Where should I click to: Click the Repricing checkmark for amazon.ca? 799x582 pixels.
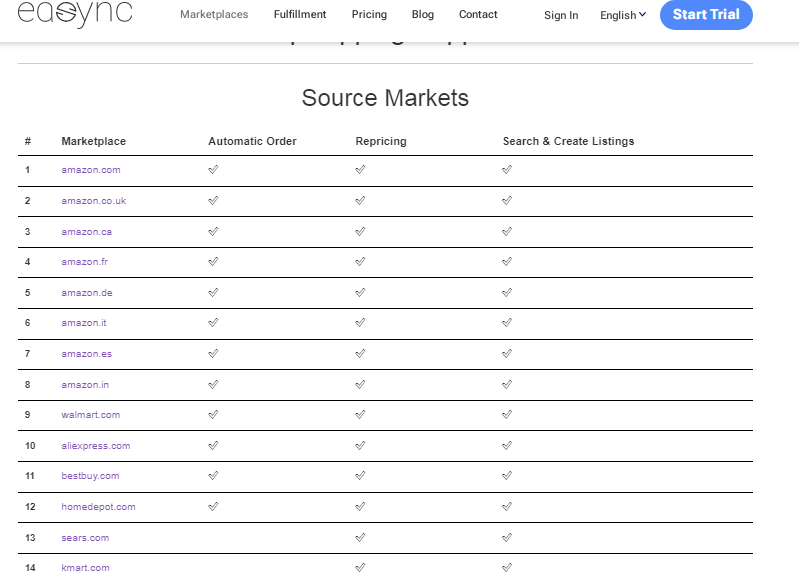(x=360, y=231)
